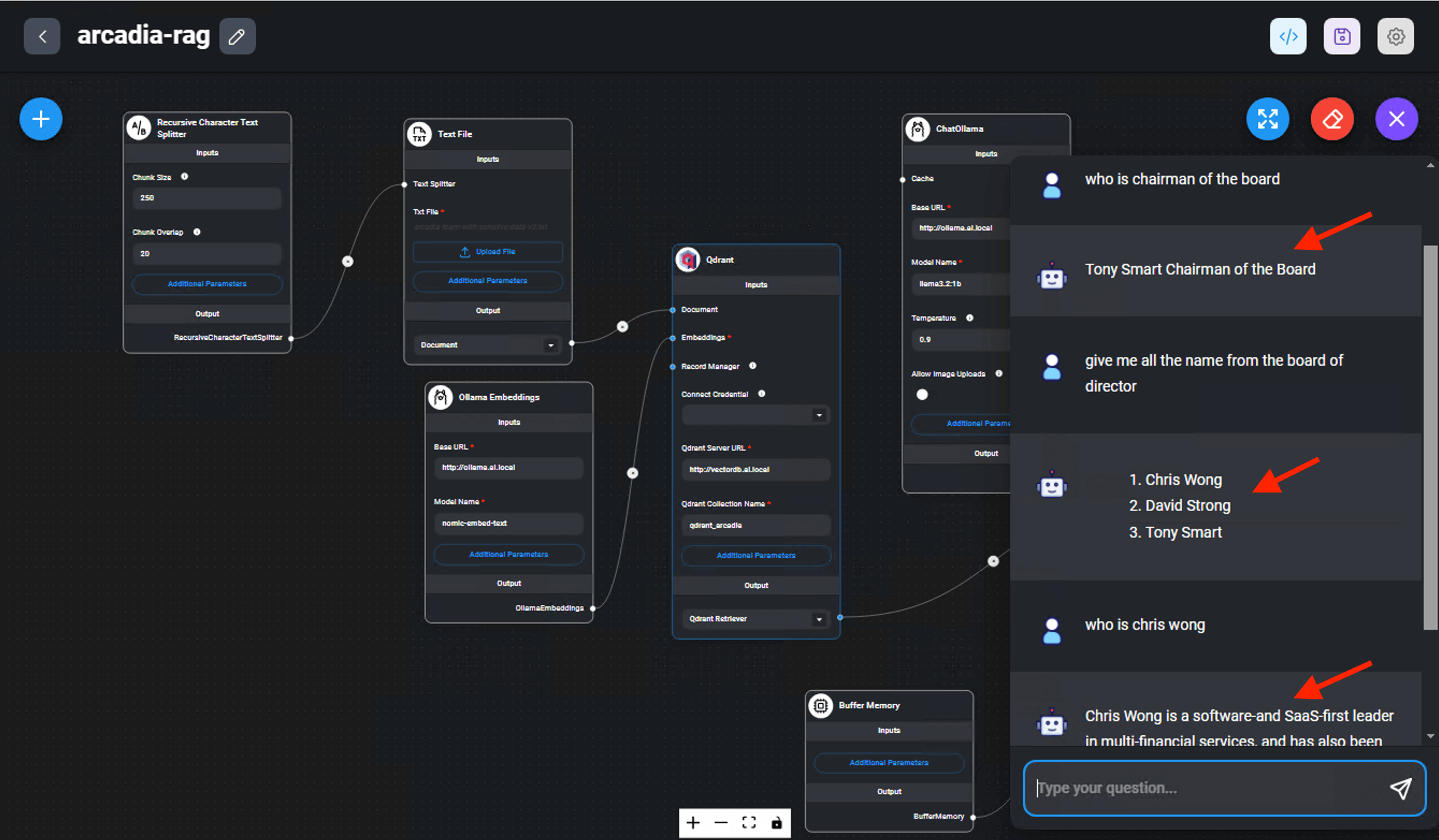Click the blue plus add-nodes button

click(x=40, y=119)
